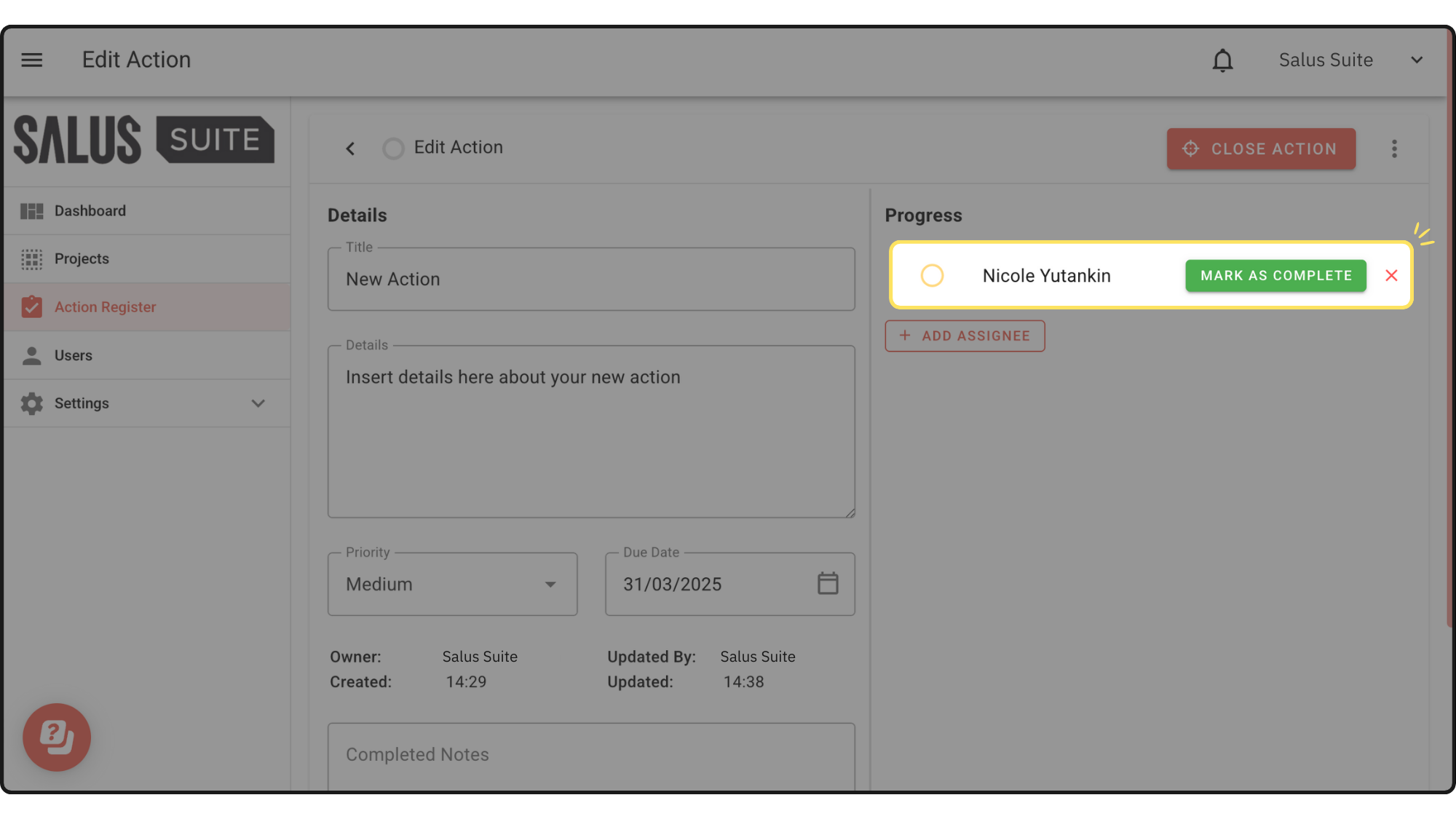Image resolution: width=1456 pixels, height=819 pixels.
Task: Click the Salus Suite logo
Action: coord(144,140)
